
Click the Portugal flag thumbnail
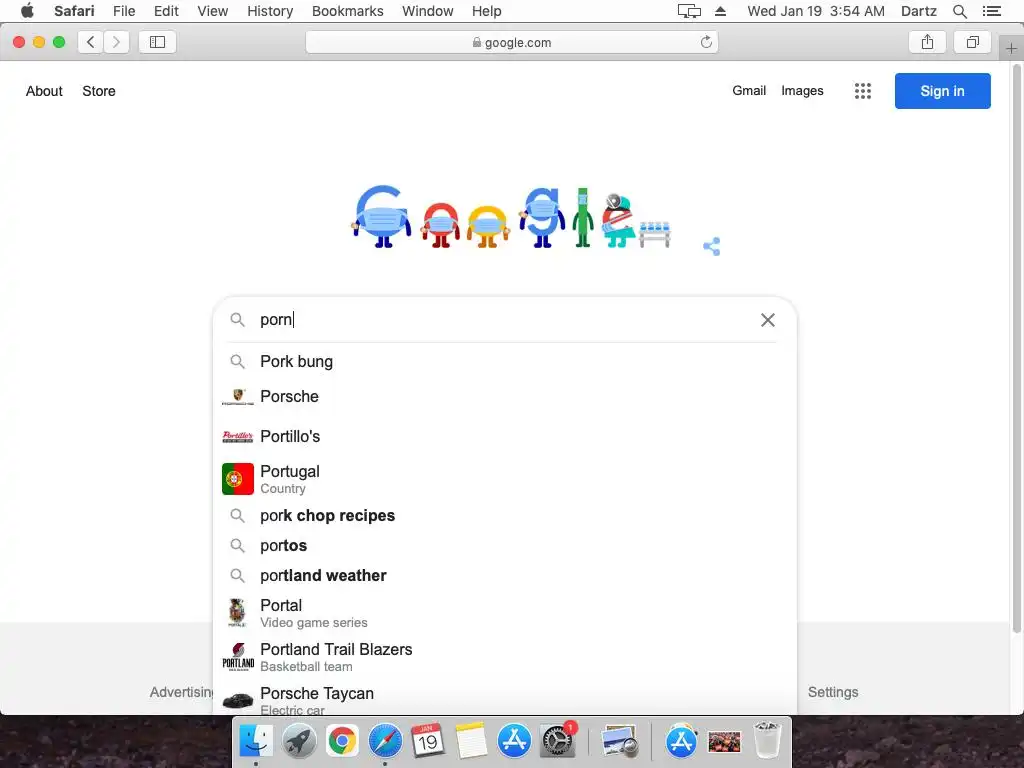238,479
